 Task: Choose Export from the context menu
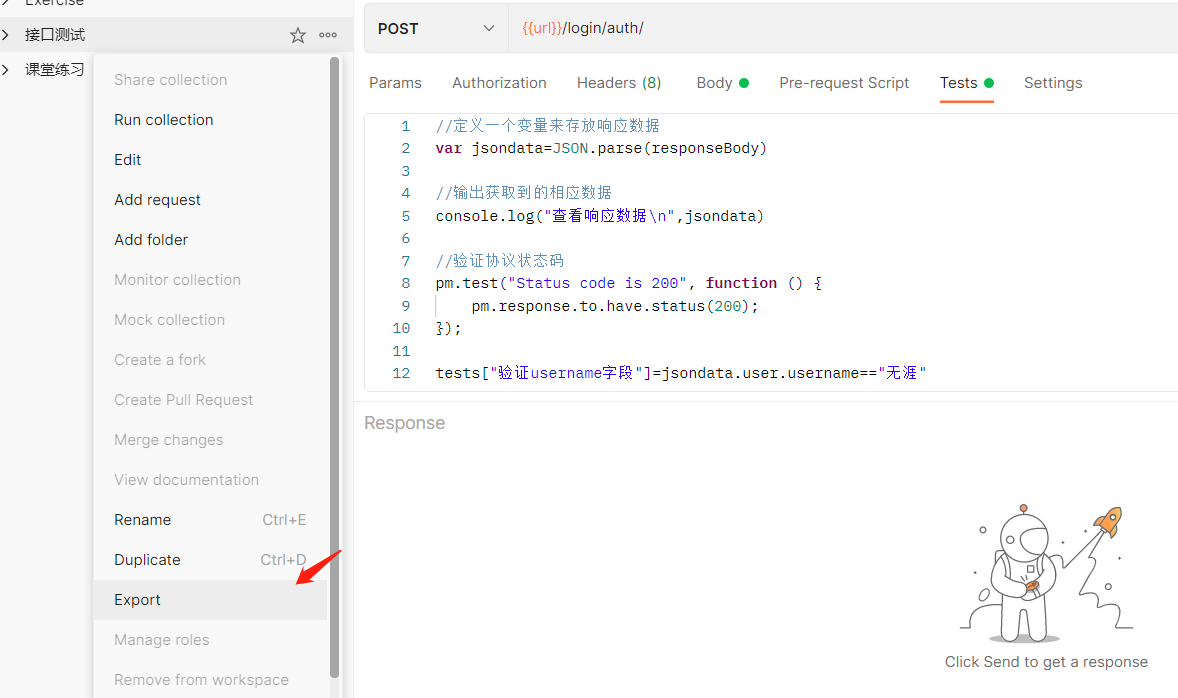[210, 600]
